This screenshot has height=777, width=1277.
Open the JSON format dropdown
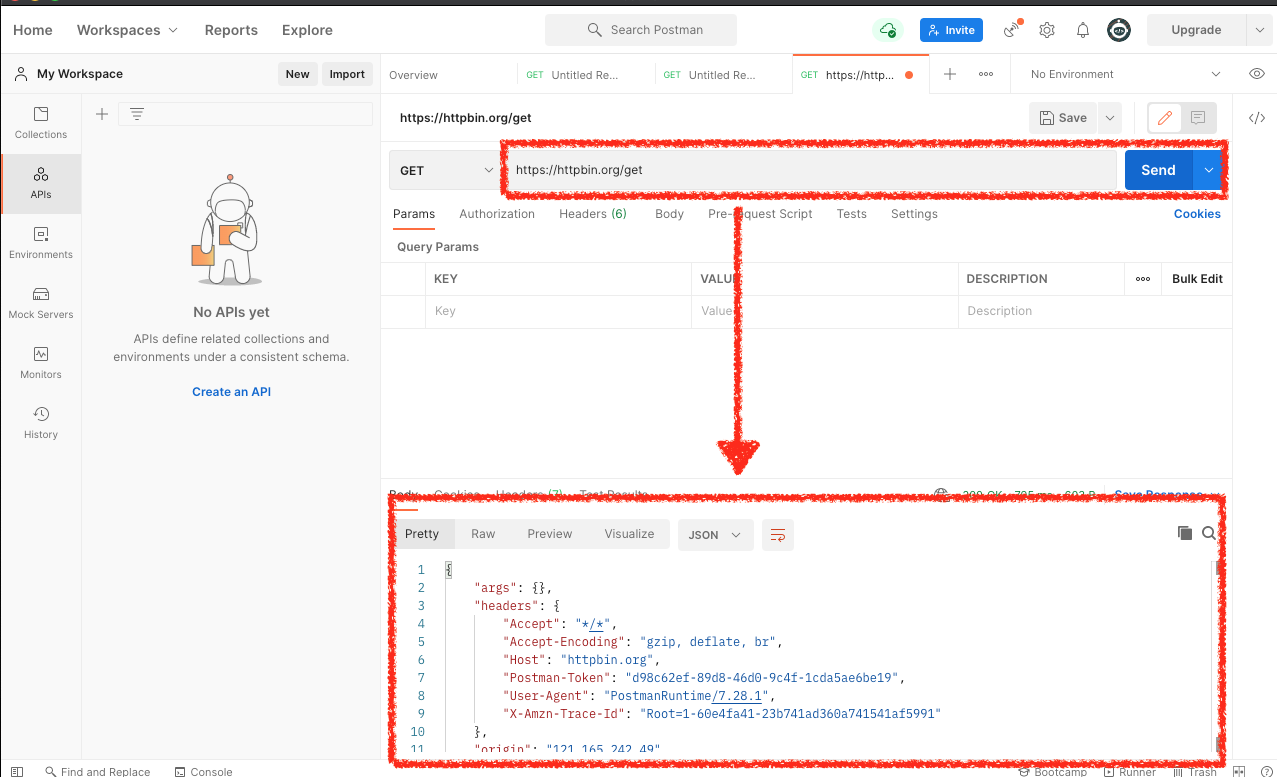tap(715, 535)
